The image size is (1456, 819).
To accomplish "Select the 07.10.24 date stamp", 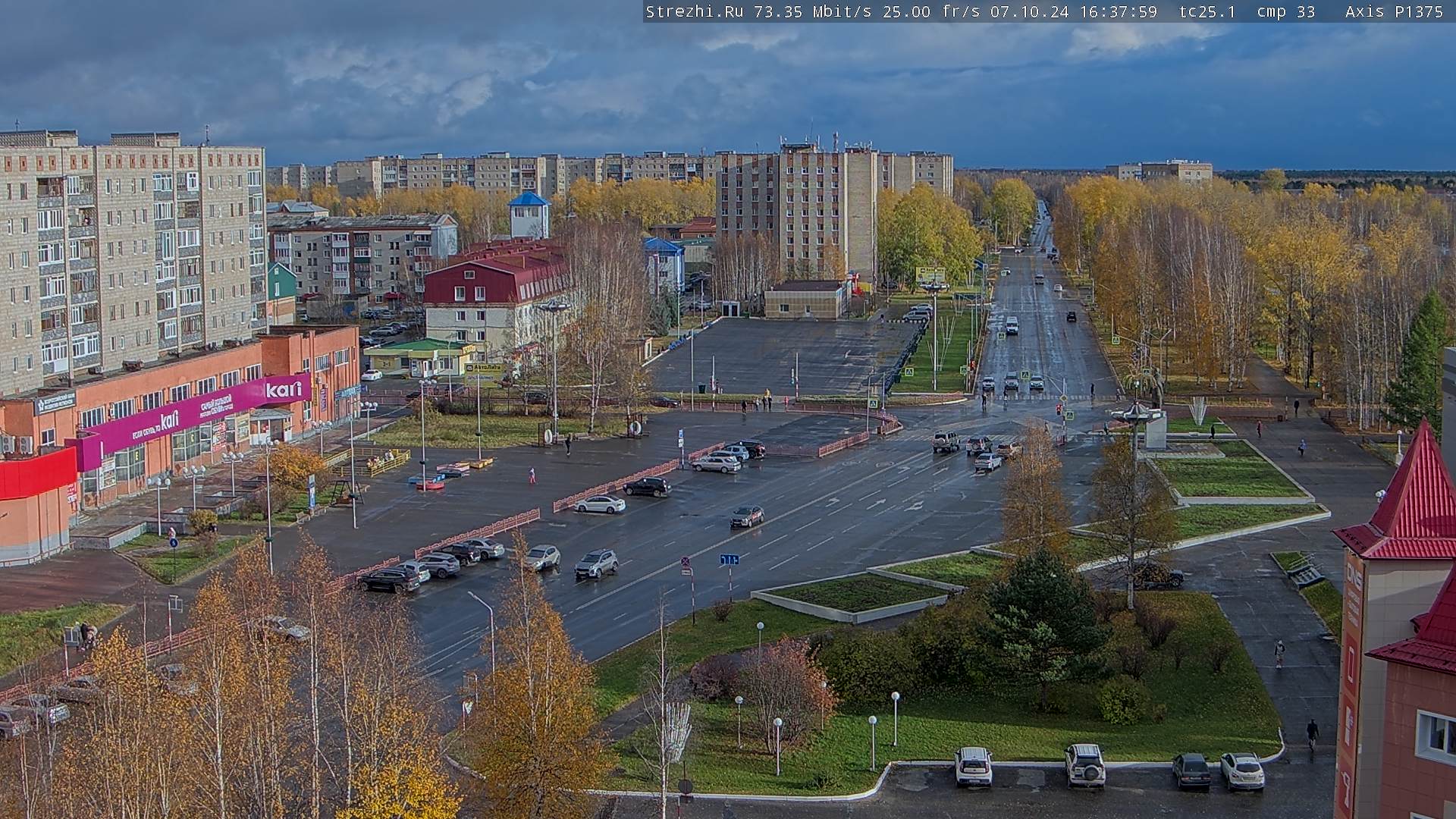I will [1029, 11].
